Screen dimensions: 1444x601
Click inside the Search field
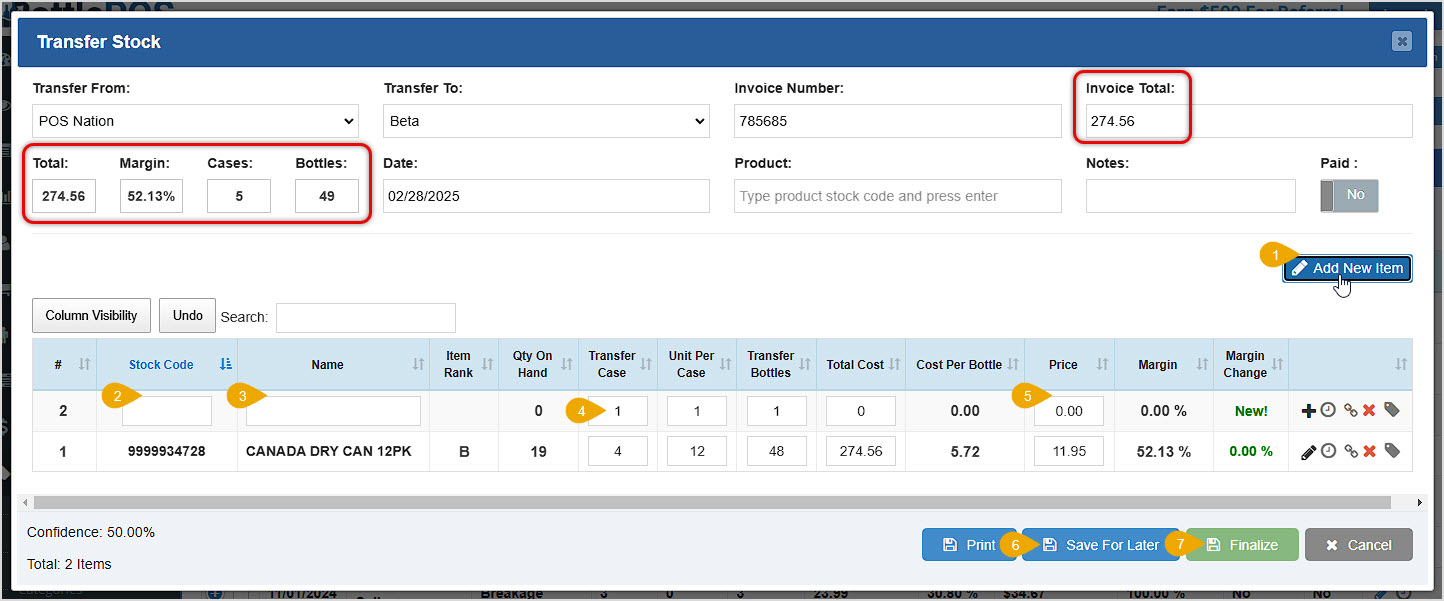point(365,317)
